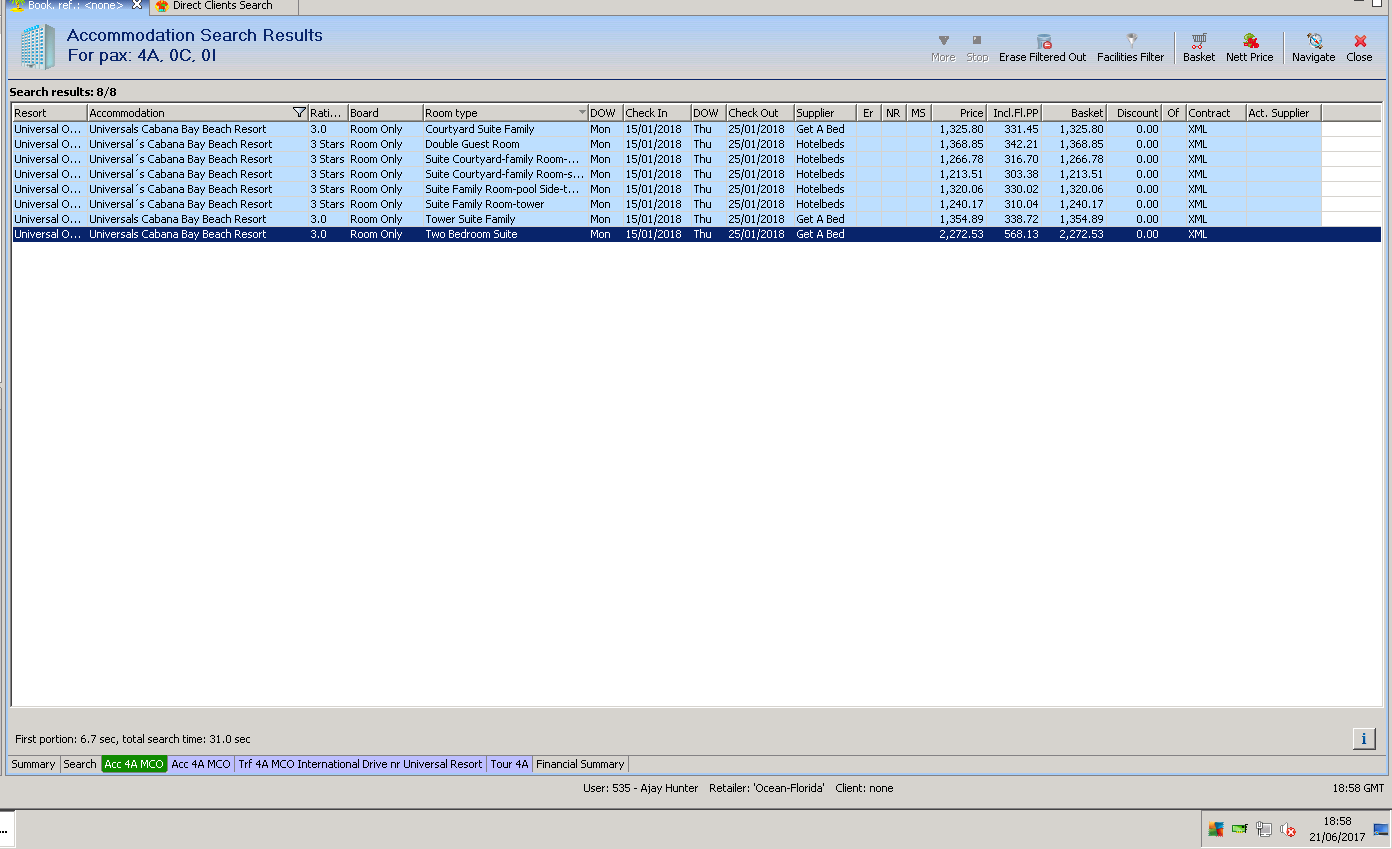
Task: Click the Rating column header
Action: [x=327, y=113]
